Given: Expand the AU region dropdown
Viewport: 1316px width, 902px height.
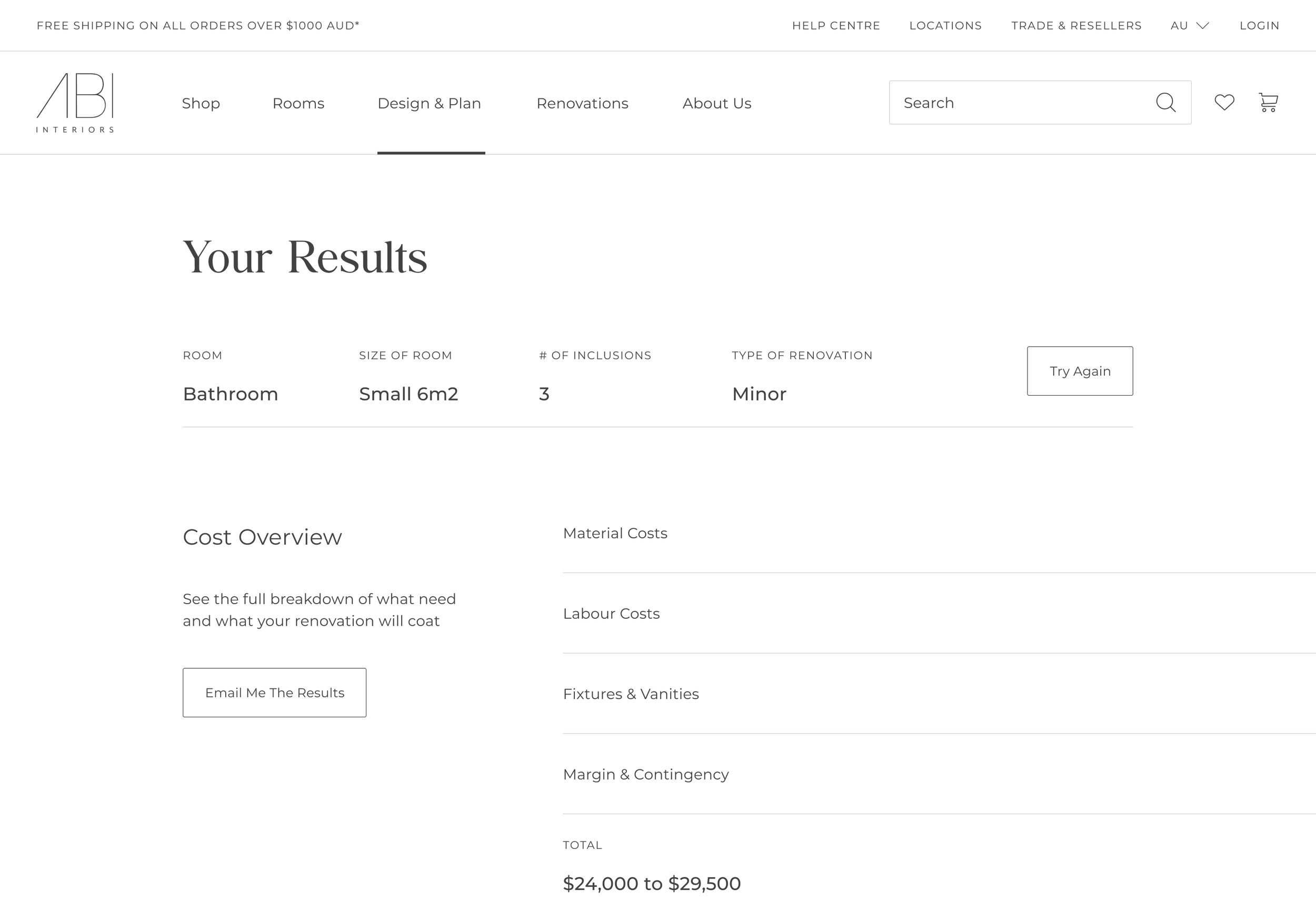Looking at the screenshot, I should 1189,25.
